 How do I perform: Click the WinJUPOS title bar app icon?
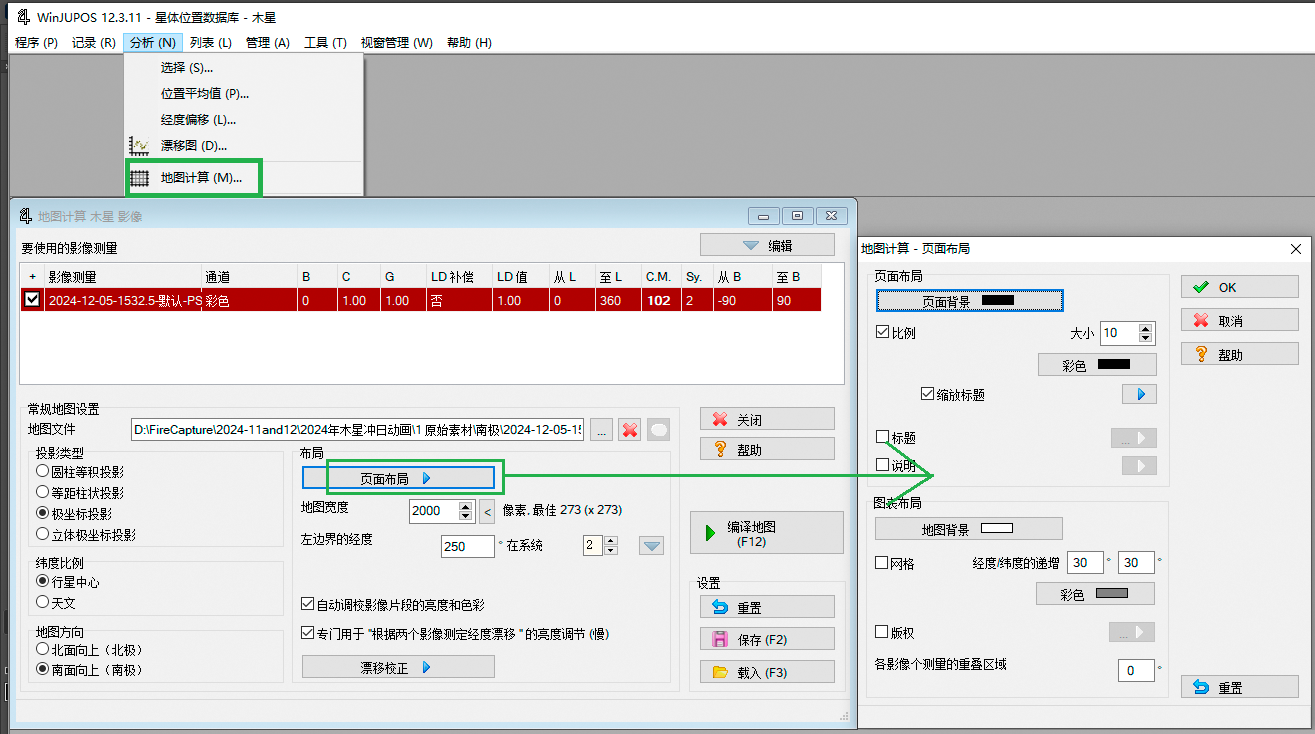click(x=22, y=15)
